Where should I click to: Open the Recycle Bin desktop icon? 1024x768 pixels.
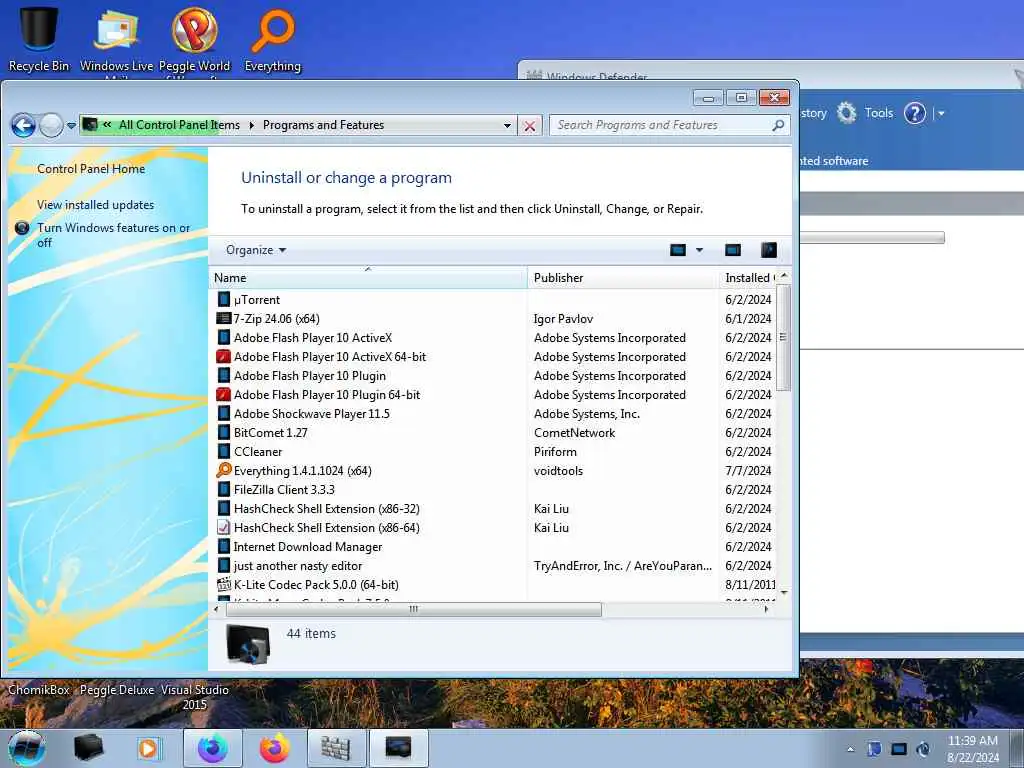click(39, 36)
